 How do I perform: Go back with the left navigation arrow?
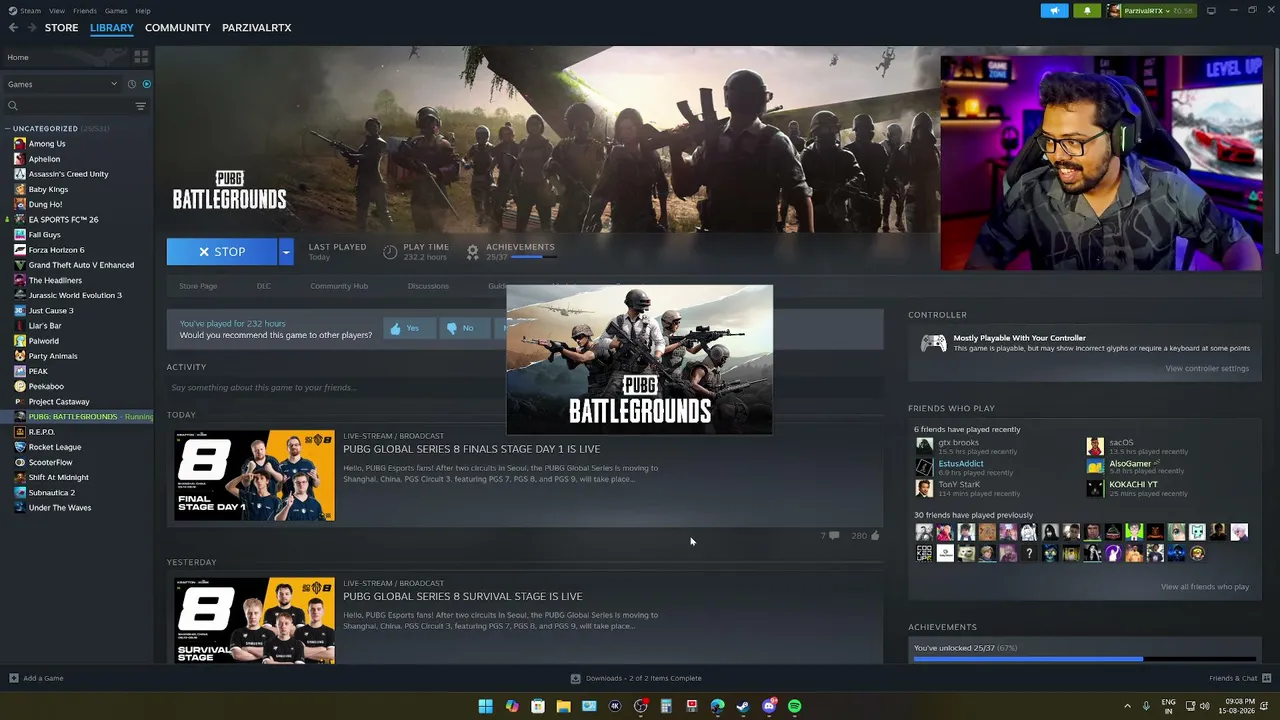[x=13, y=28]
